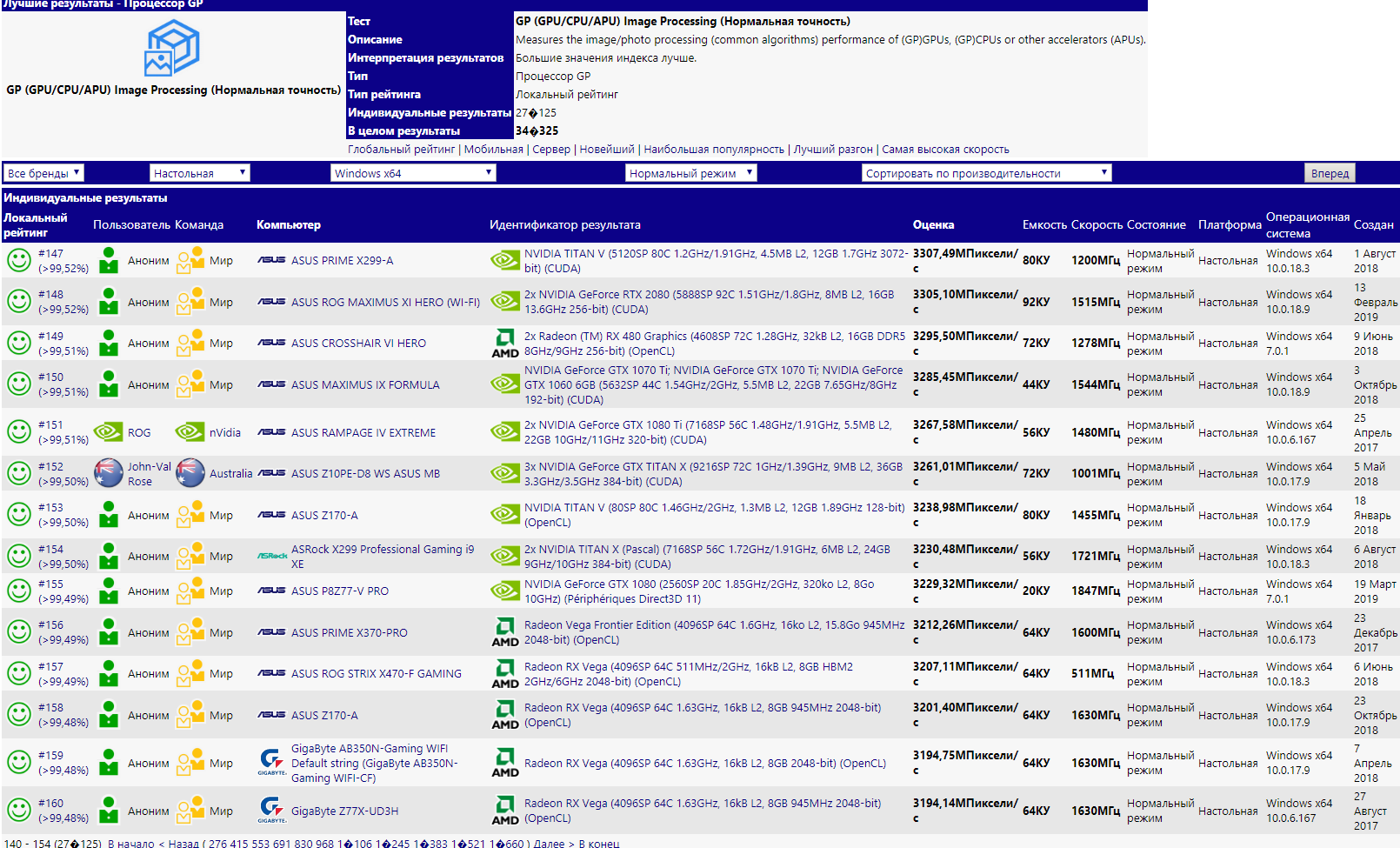Switch to 'Наибольшая популярность' ranking
1400x848 pixels.
(714, 150)
